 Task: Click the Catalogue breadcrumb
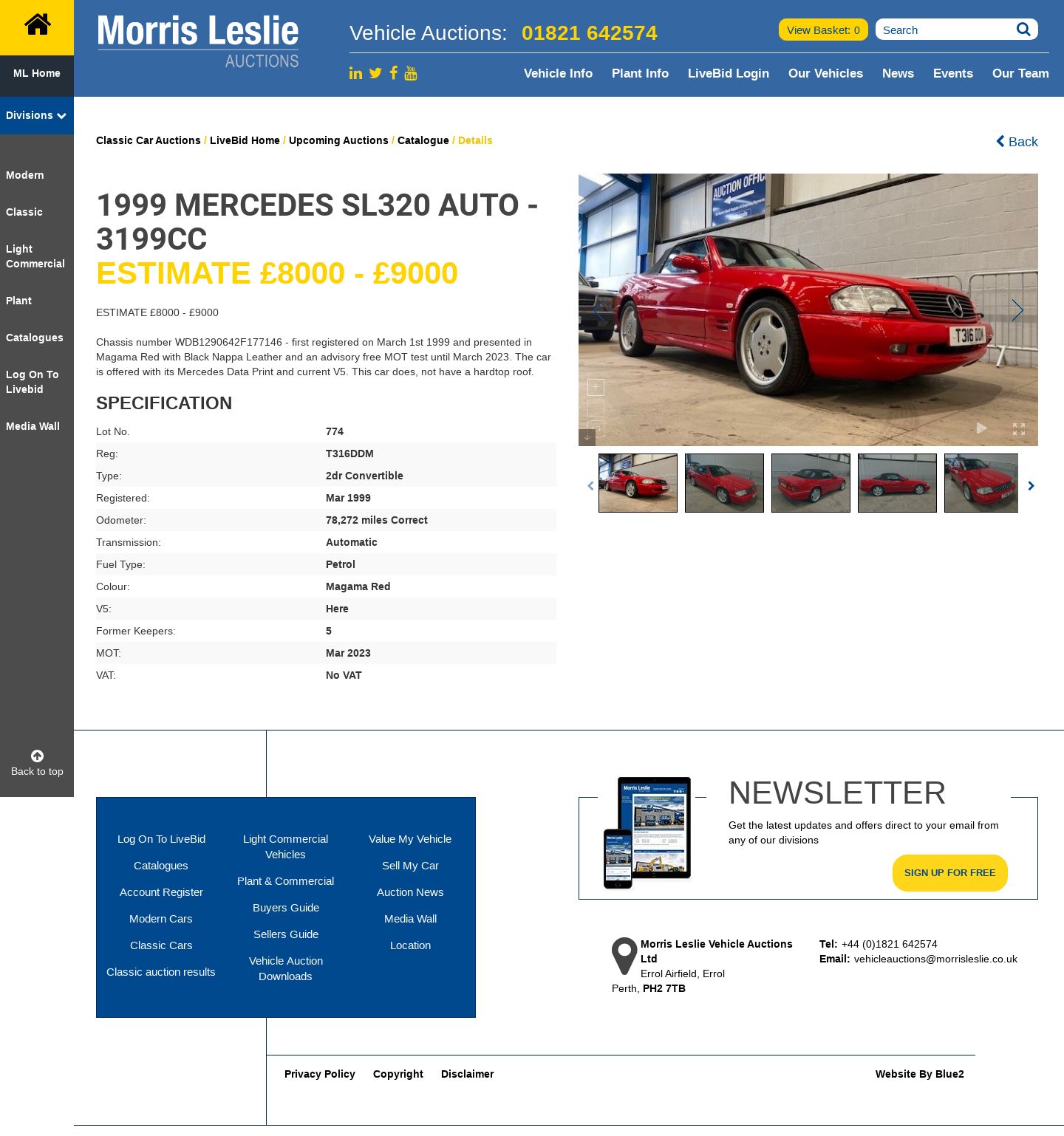[x=423, y=140]
